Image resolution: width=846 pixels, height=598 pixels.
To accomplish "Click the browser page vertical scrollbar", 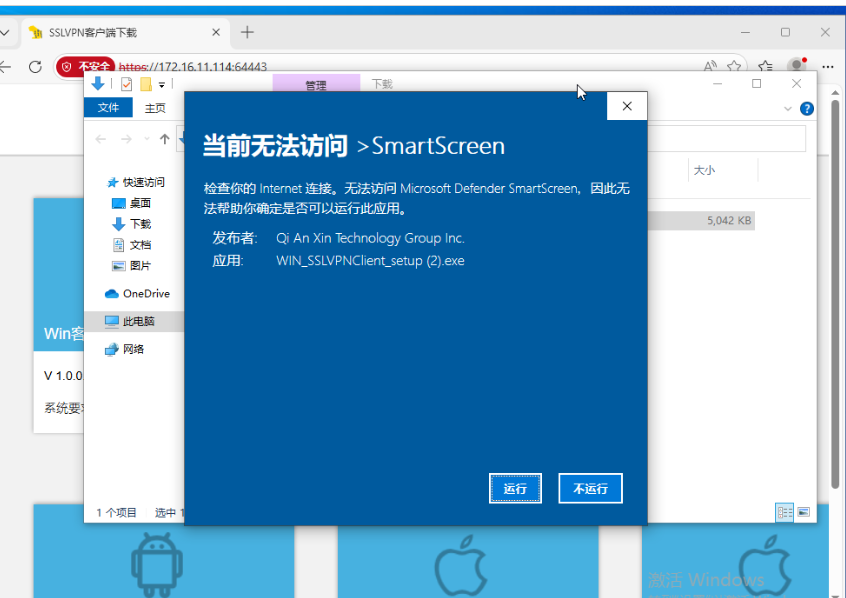I will [835, 291].
